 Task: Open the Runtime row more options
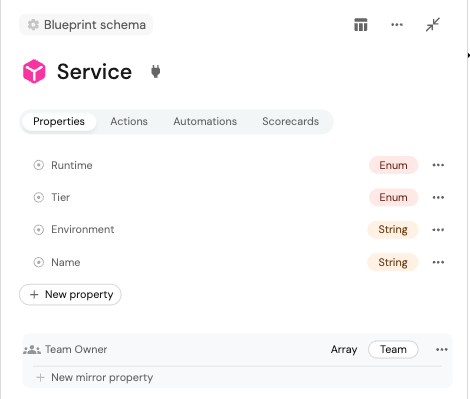point(438,165)
